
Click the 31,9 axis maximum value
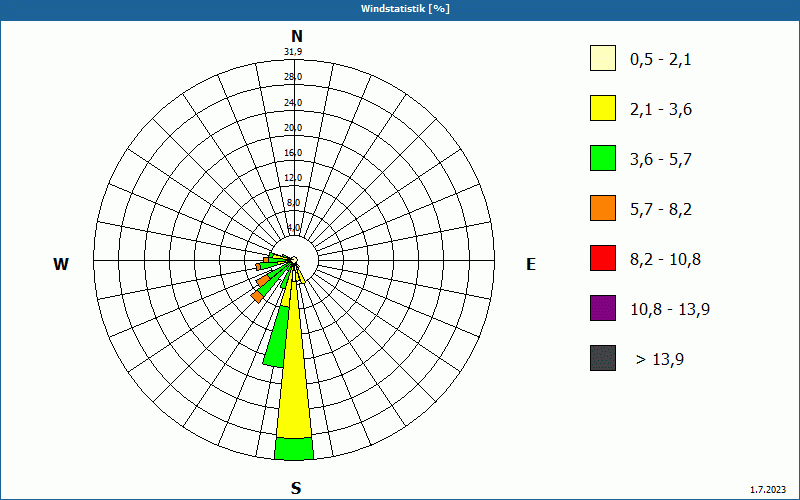293,52
